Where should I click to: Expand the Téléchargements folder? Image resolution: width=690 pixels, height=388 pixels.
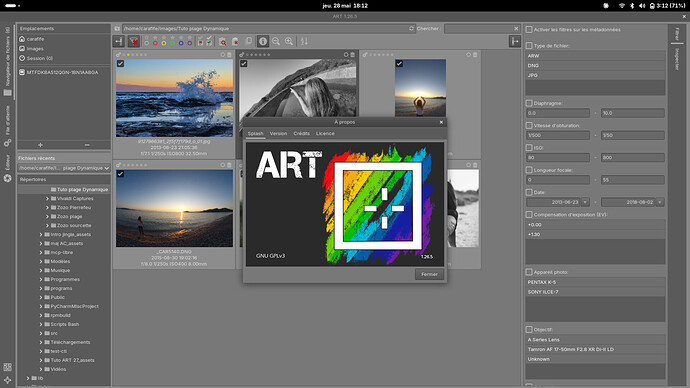pos(41,342)
